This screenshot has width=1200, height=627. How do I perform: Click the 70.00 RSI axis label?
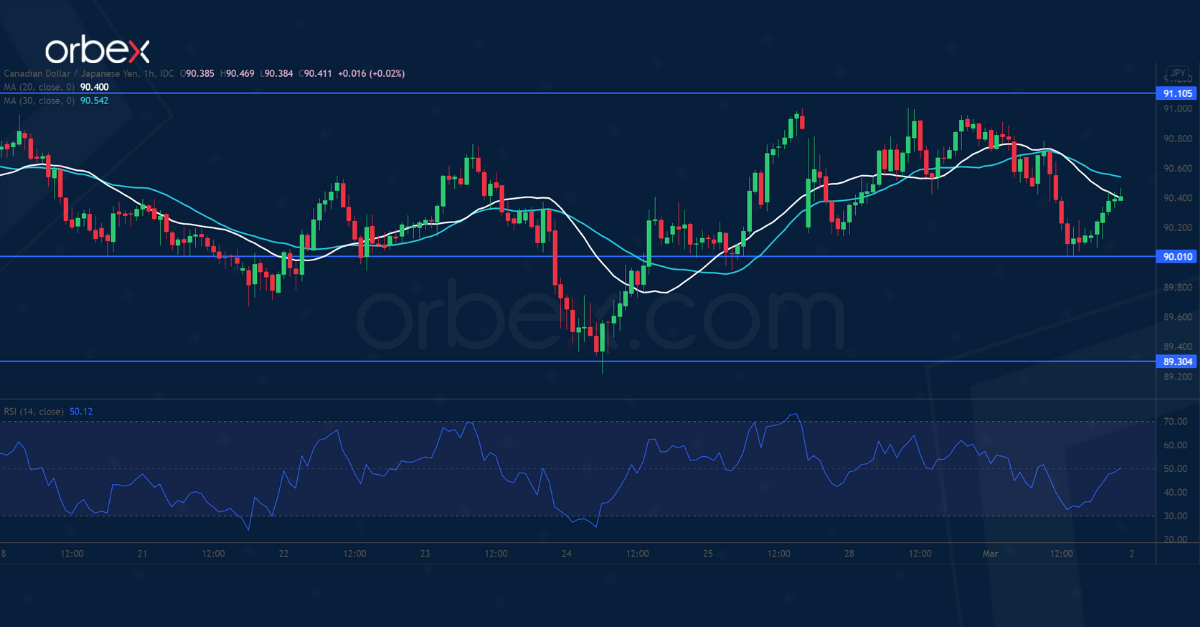point(1175,422)
